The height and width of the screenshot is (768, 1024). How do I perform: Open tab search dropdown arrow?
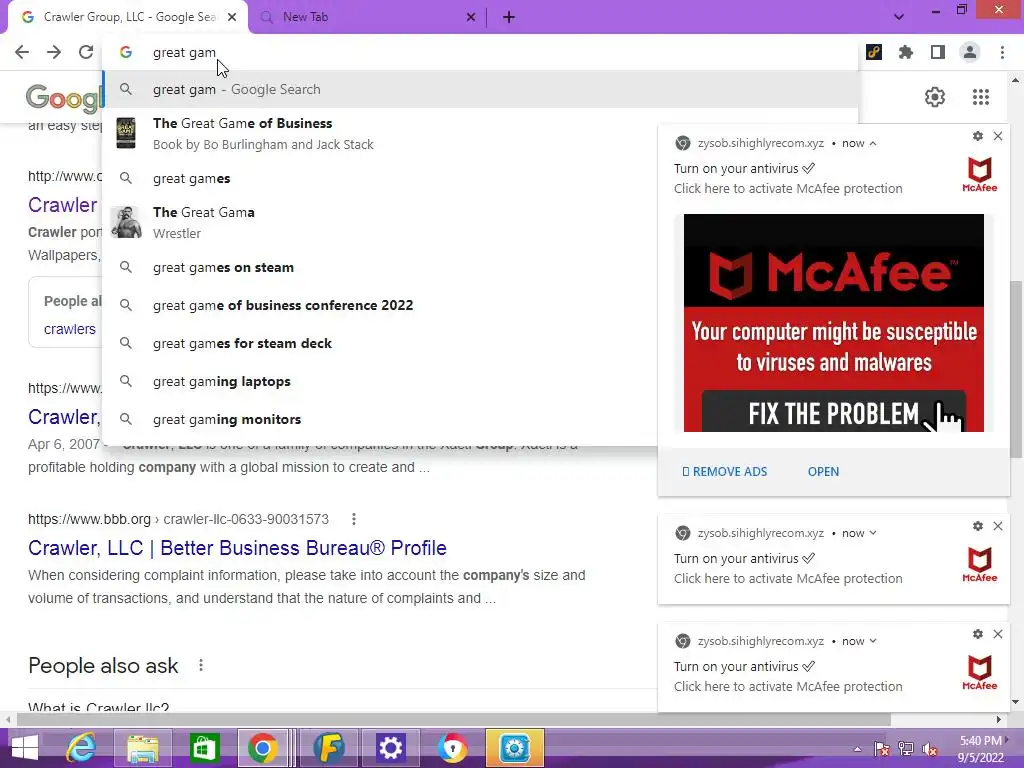[x=899, y=17]
